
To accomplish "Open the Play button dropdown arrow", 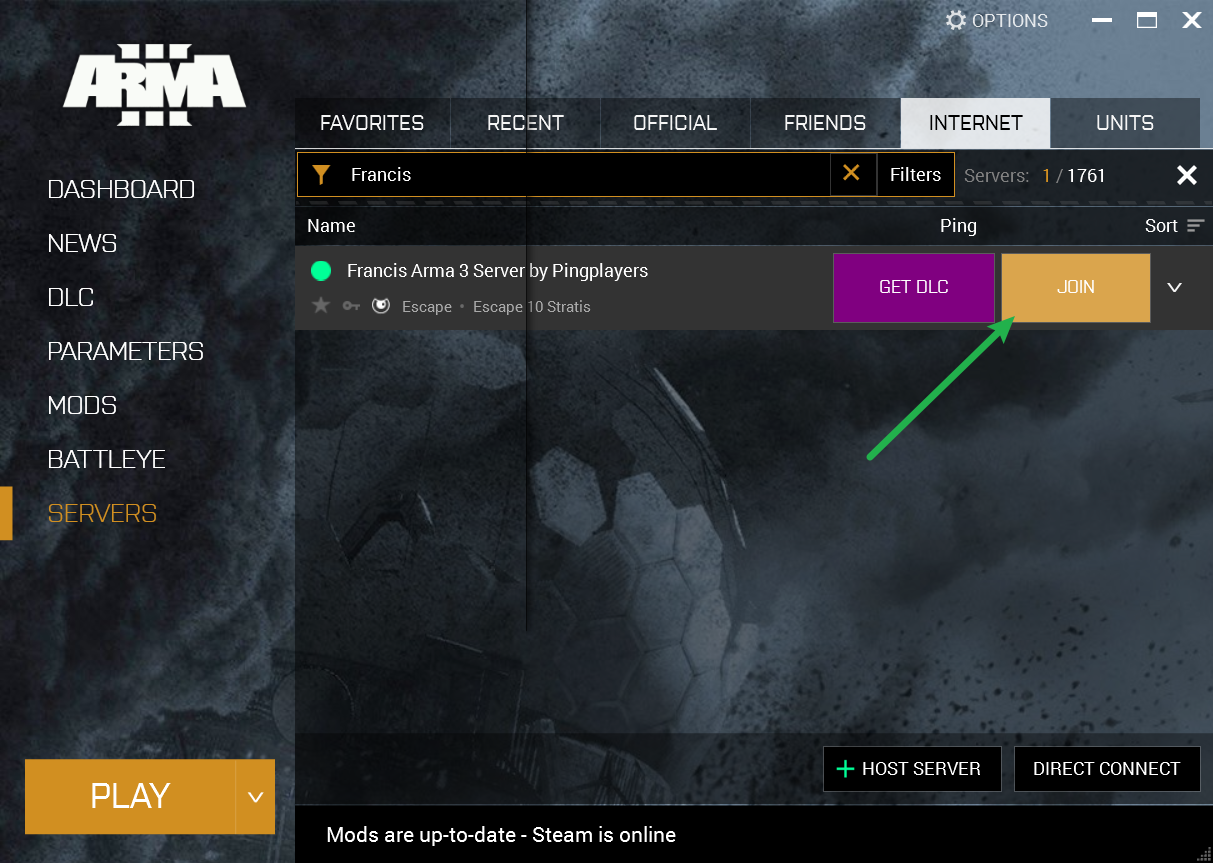I will point(255,797).
